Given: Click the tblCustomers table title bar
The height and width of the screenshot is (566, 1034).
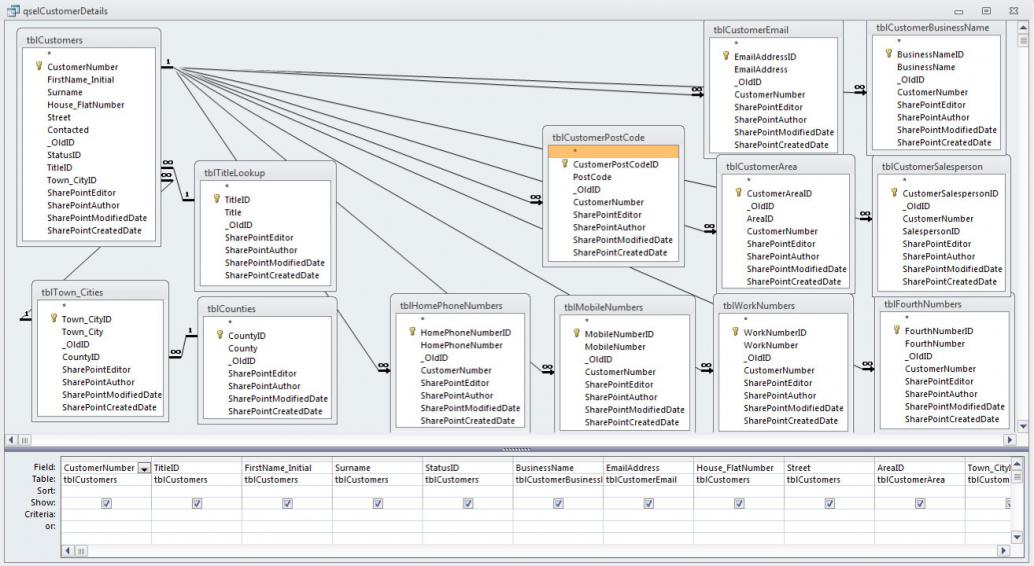Looking at the screenshot, I should [x=88, y=40].
